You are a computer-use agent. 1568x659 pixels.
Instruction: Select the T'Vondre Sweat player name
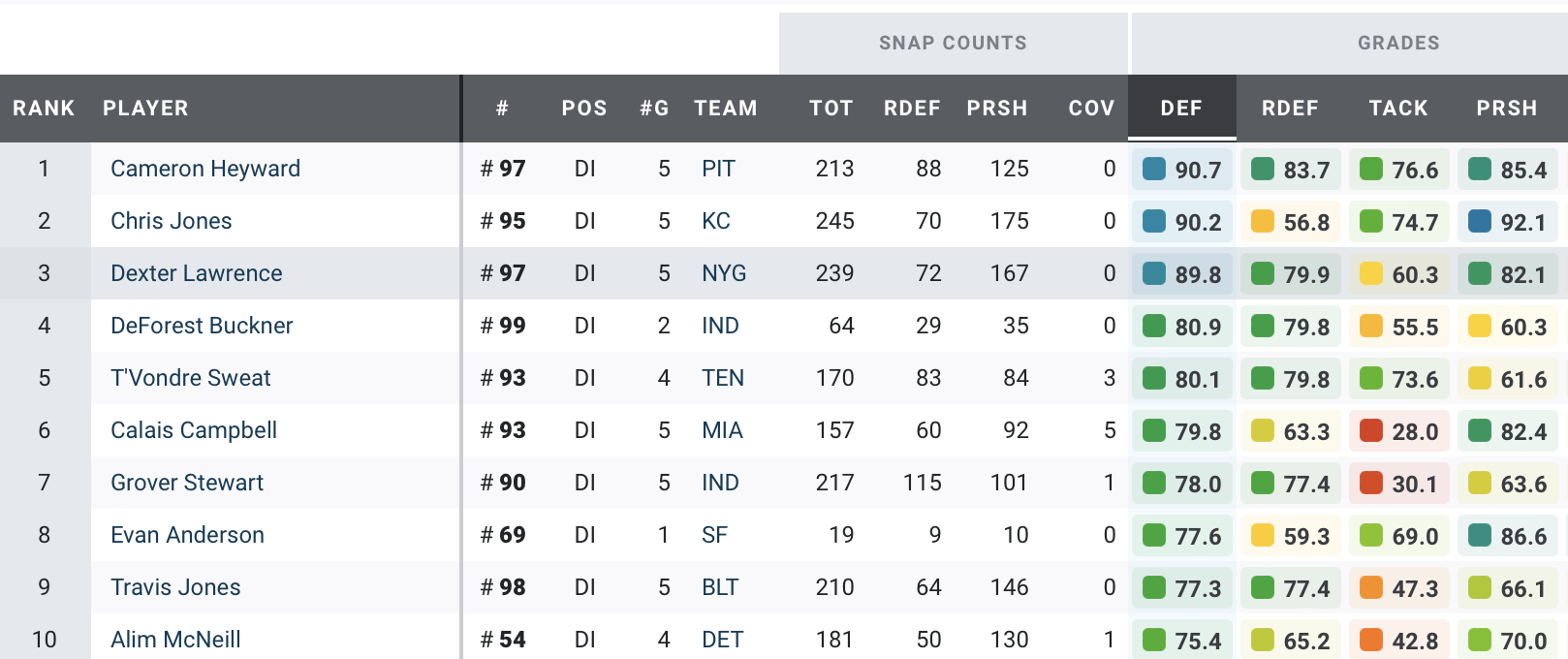click(x=191, y=378)
